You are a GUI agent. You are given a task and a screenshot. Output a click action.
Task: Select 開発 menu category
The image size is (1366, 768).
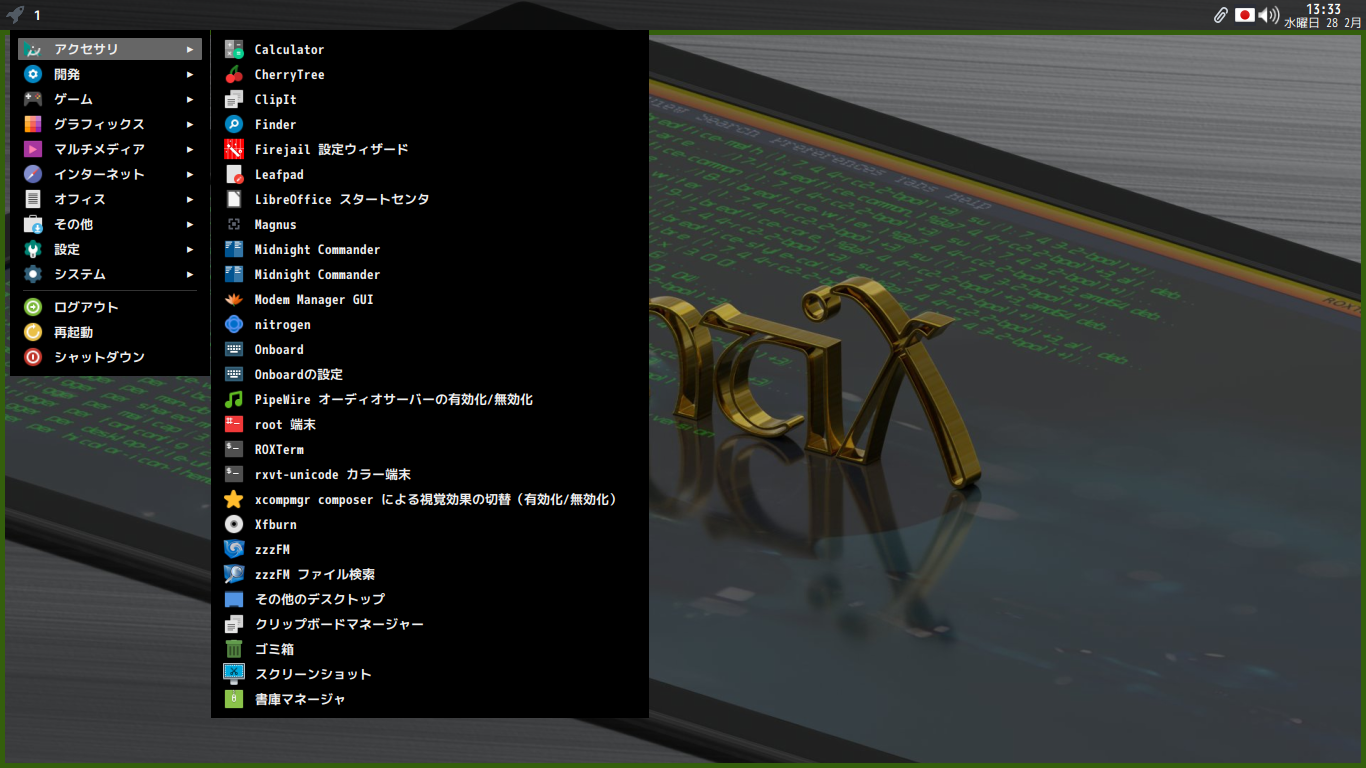coord(110,74)
